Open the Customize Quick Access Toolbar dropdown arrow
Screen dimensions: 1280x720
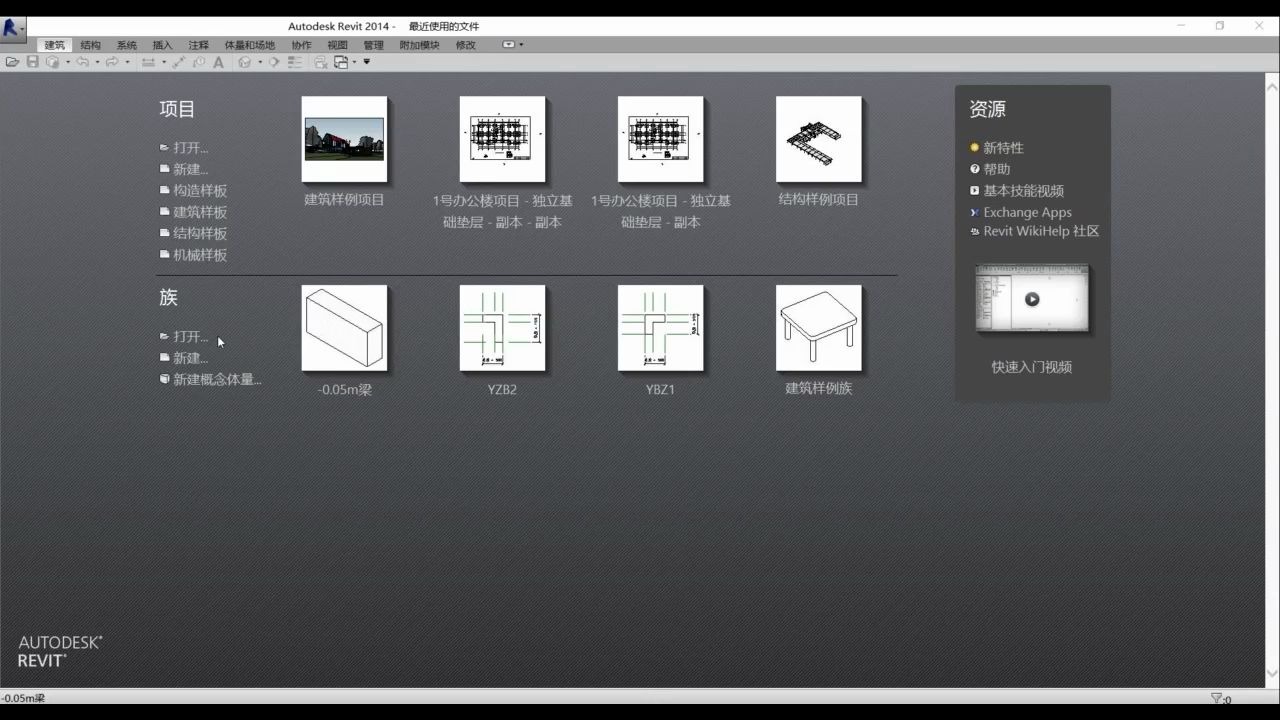[366, 61]
